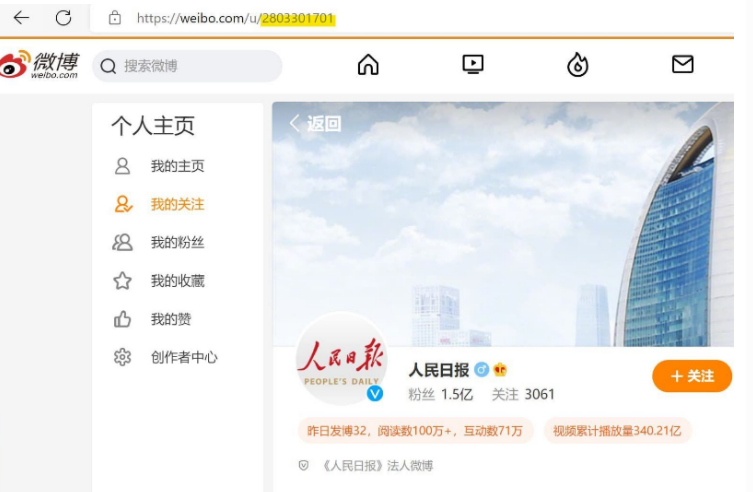753x492 pixels.
Task: Click the Weibo logo
Action: (x=39, y=64)
